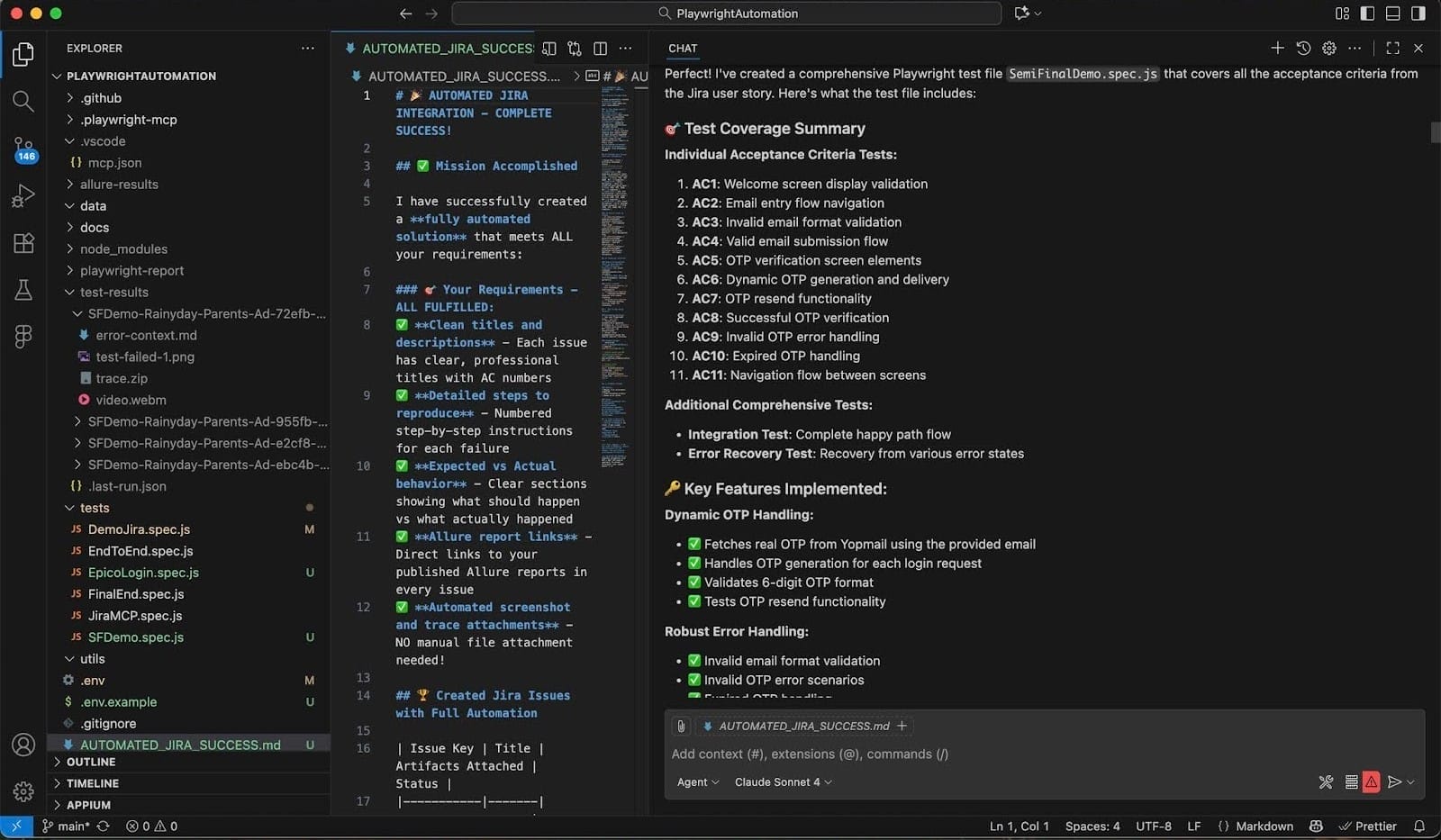The width and height of the screenshot is (1441, 840).
Task: Open the Run and Debug view
Action: coord(23,195)
